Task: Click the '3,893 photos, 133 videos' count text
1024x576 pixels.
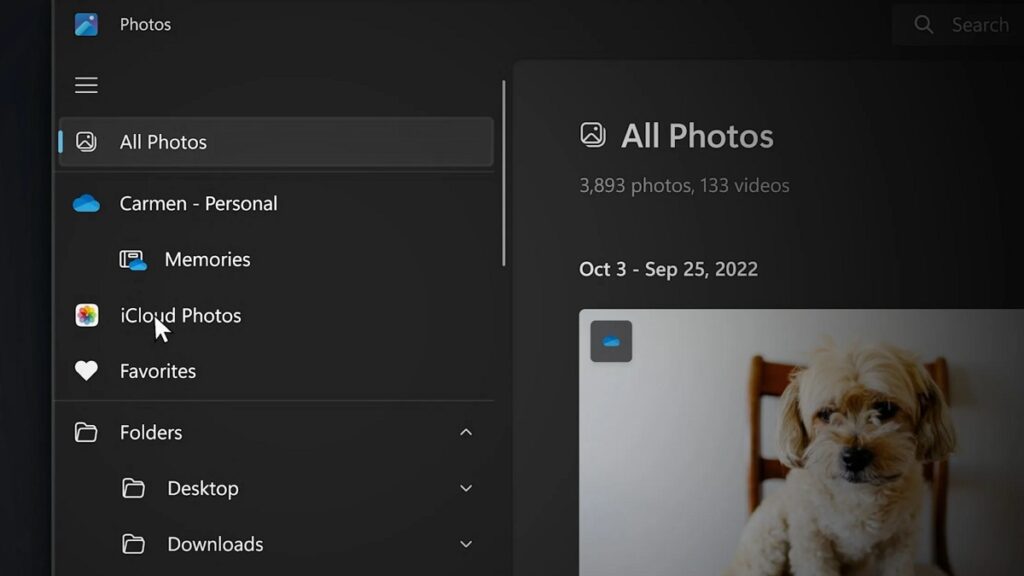Action: click(x=684, y=185)
